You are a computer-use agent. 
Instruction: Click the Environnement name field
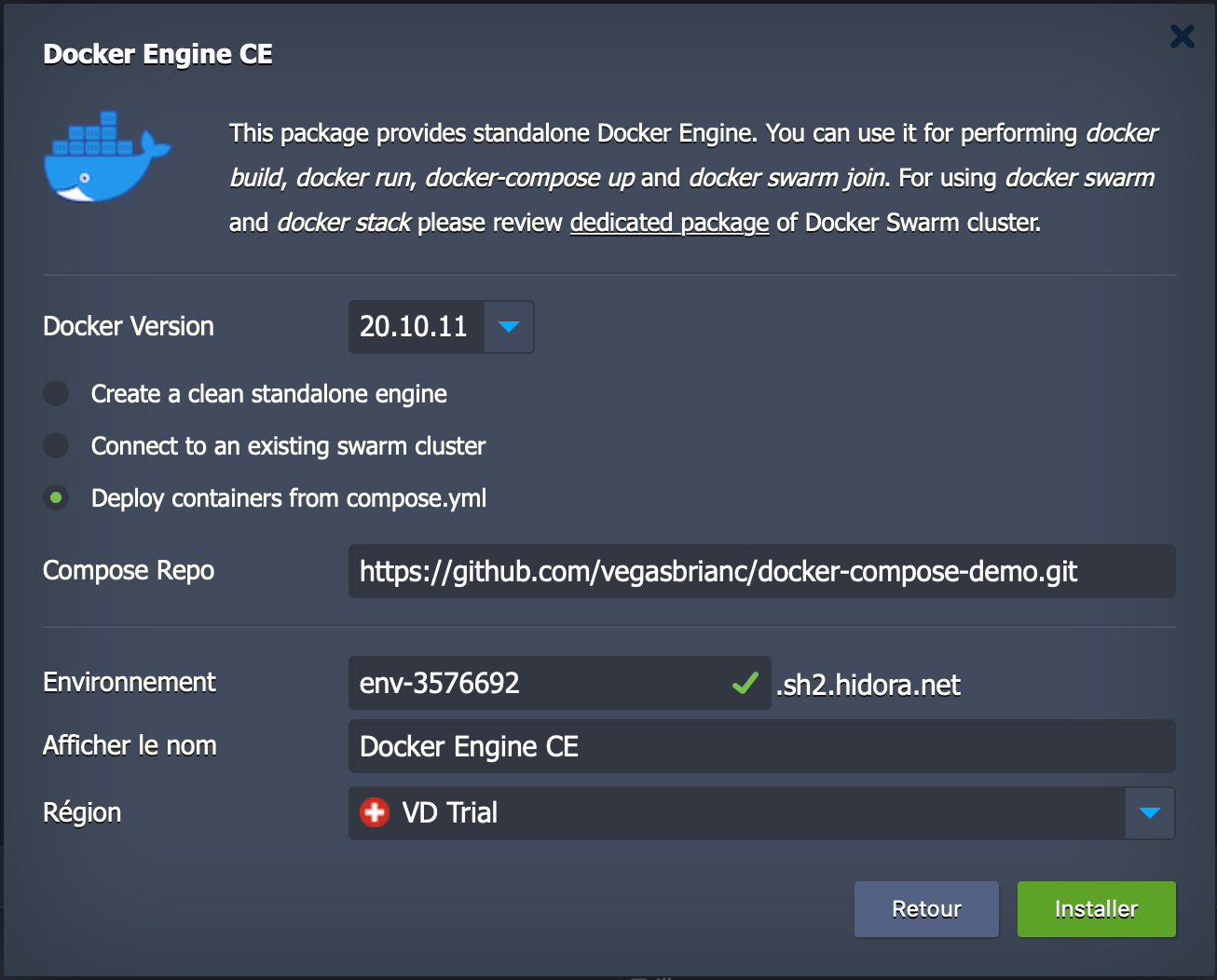tap(559, 683)
